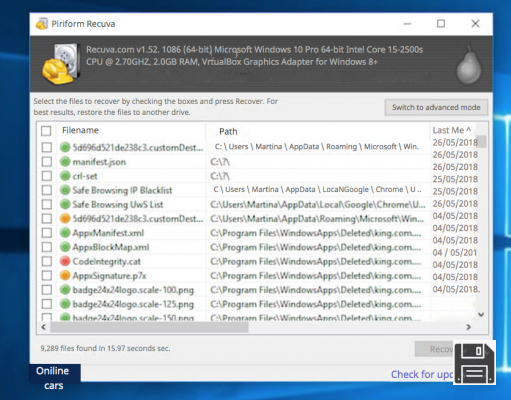
Task: Click red status dot for CodeIntegrity.cat
Action: point(65,261)
